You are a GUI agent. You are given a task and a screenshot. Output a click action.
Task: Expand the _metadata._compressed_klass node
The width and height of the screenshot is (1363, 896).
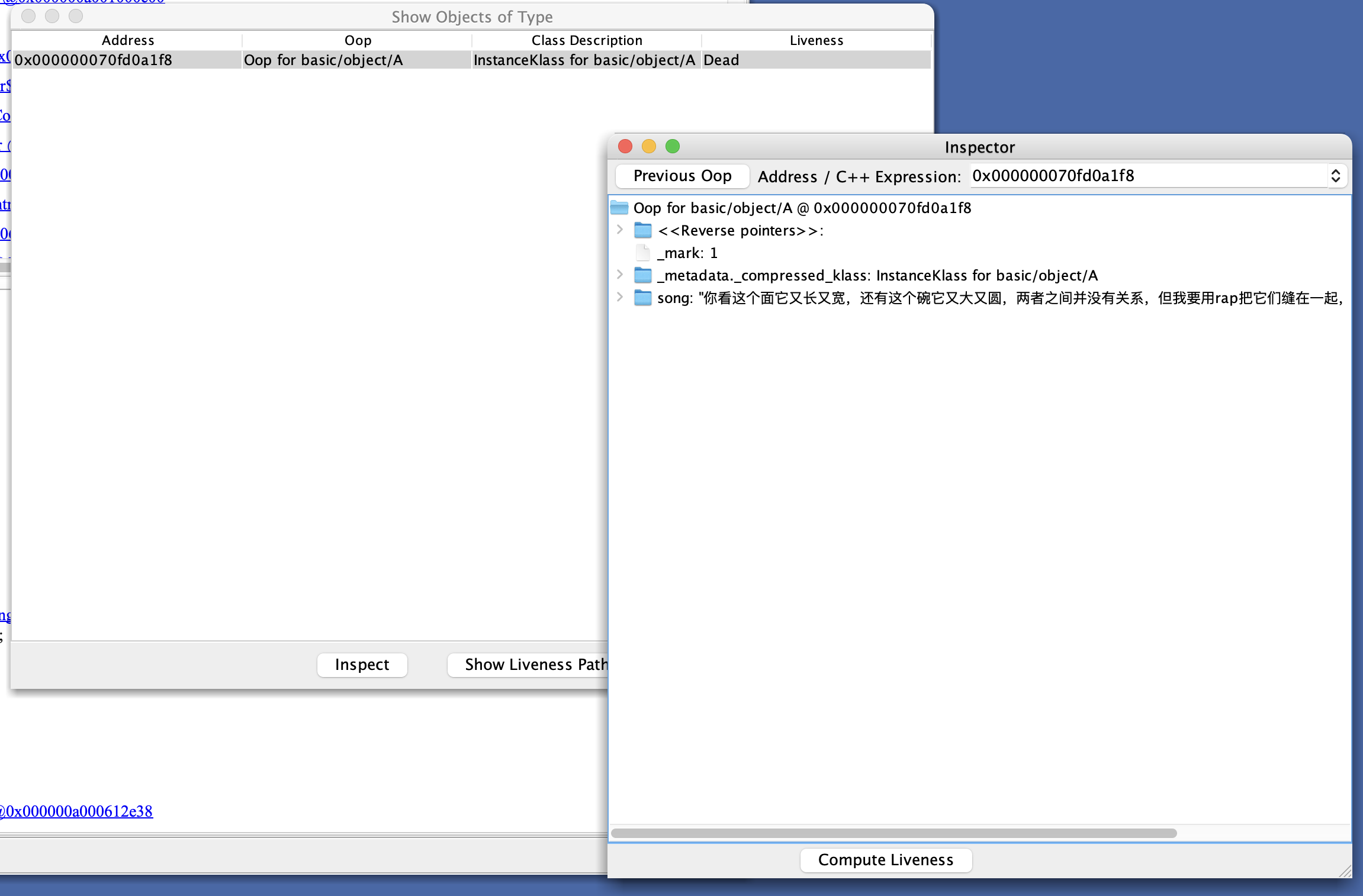pos(620,275)
